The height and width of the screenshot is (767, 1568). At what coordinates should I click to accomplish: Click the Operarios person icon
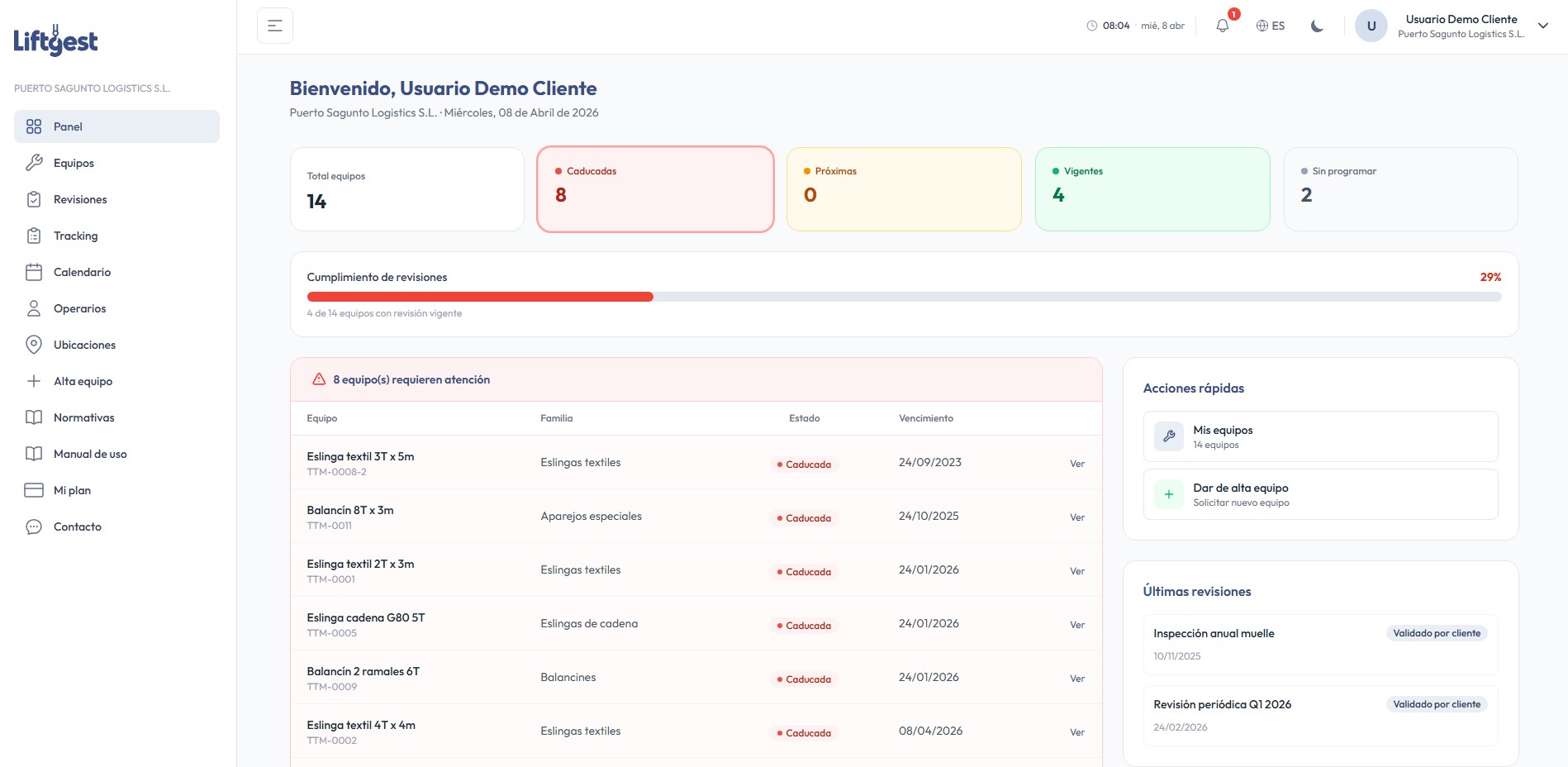pos(34,308)
